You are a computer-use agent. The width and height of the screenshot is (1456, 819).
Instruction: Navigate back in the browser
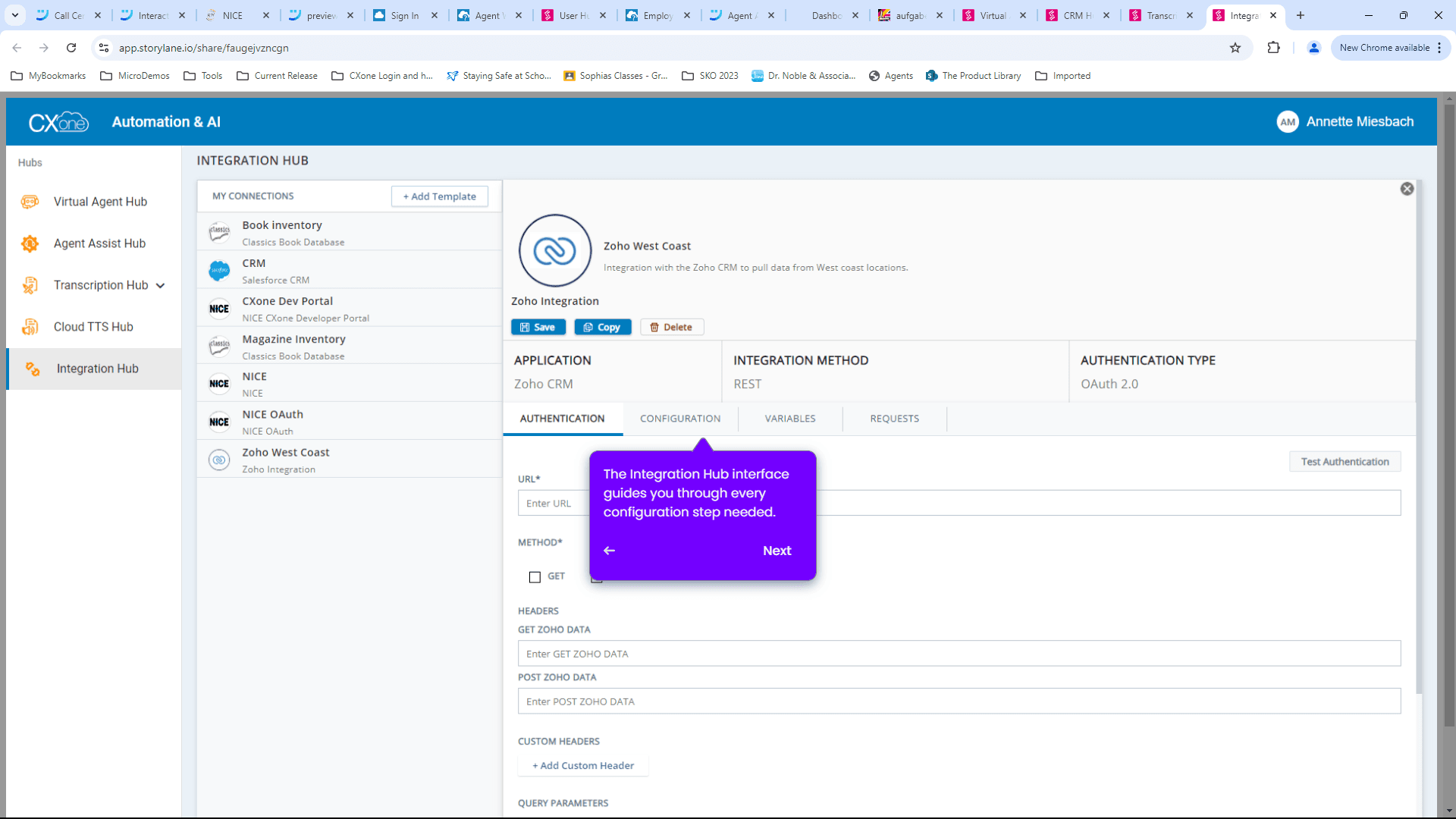(x=17, y=48)
